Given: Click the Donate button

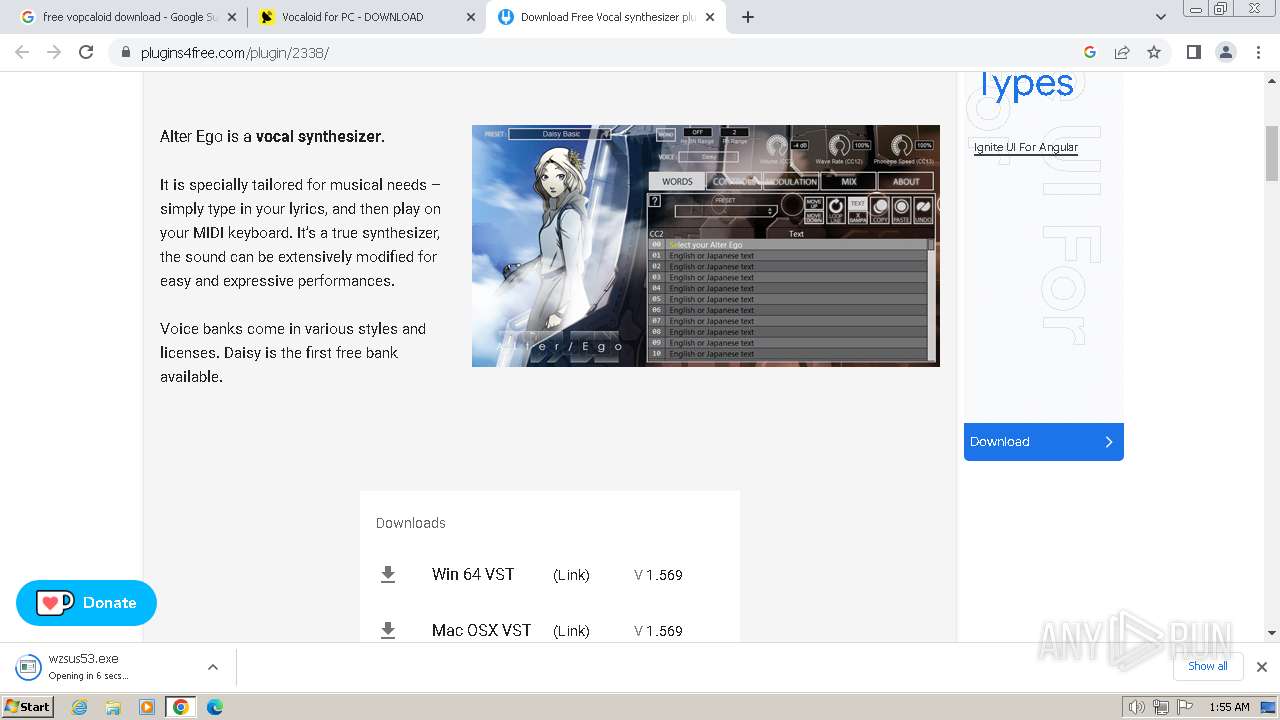Looking at the screenshot, I should (86, 603).
